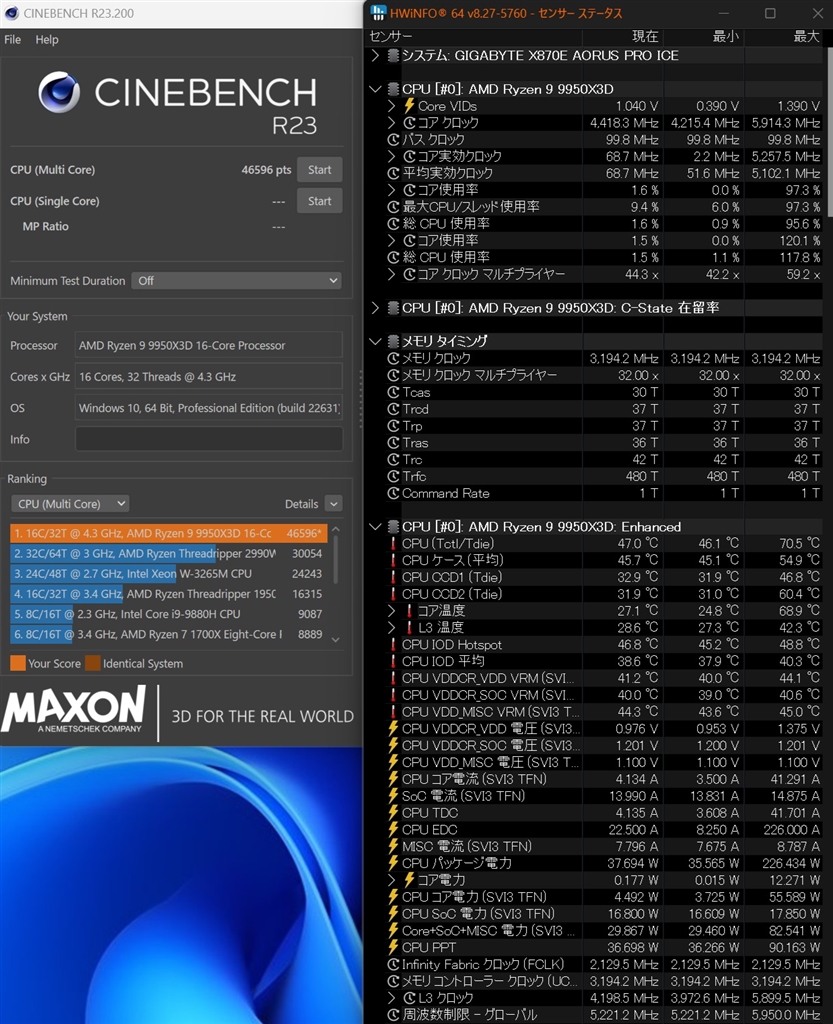Click thermometer icon beside CPU IOD Hotspot

click(x=393, y=645)
